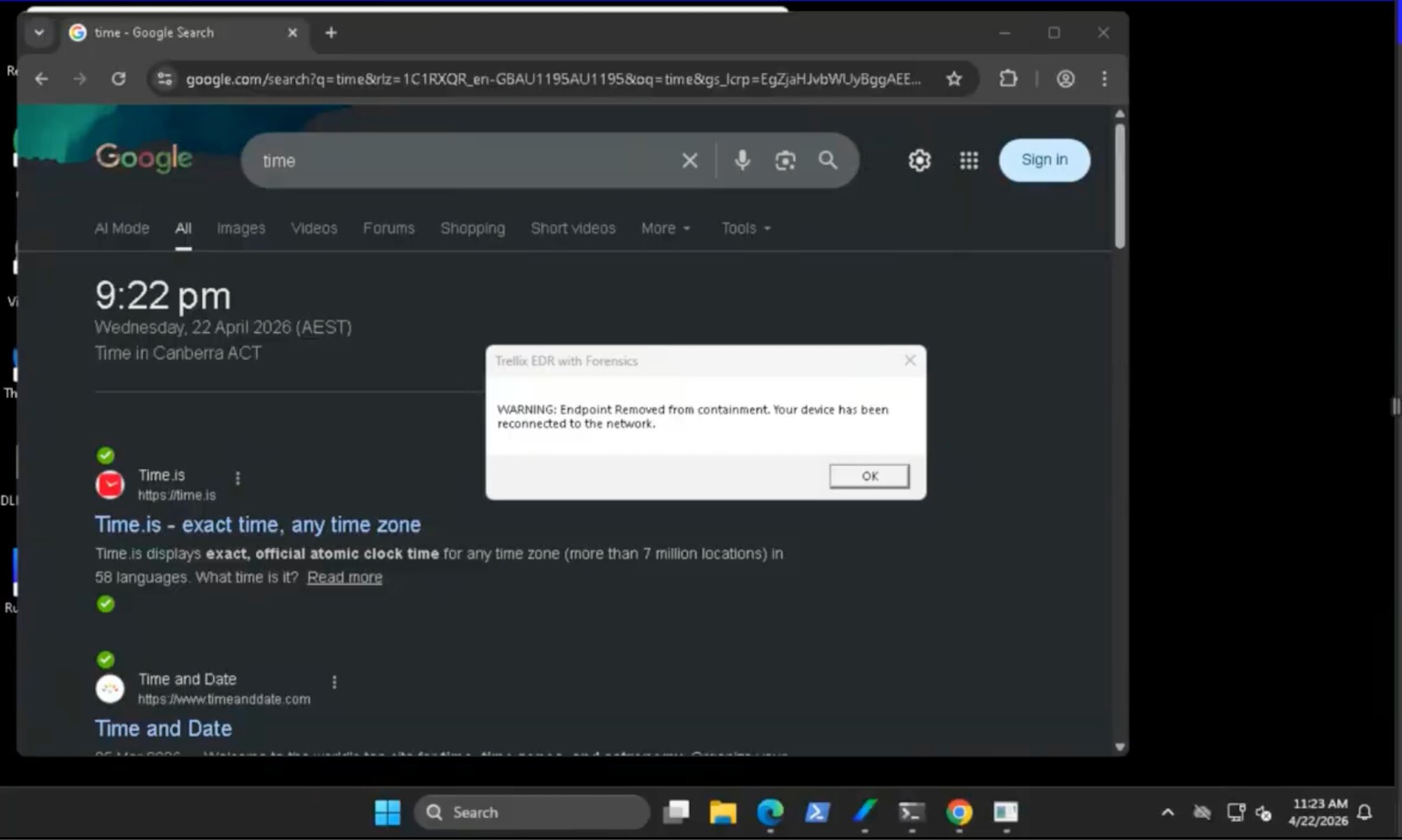Image resolution: width=1402 pixels, height=840 pixels.
Task: Show hidden icons in the system tray
Action: pos(1168,813)
